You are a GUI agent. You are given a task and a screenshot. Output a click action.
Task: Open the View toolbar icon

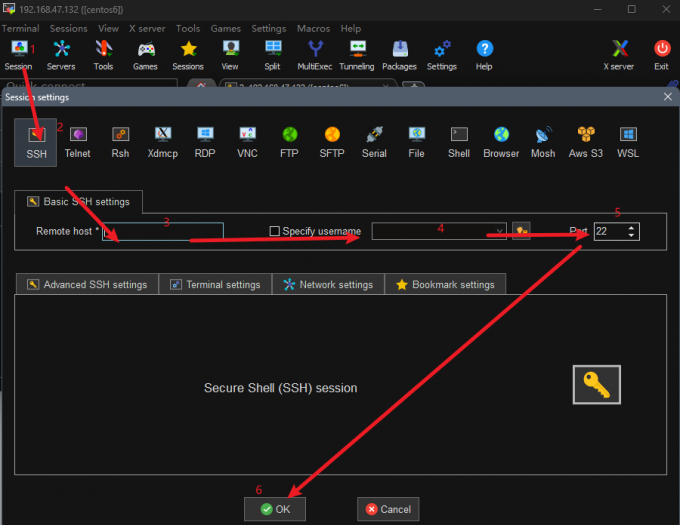click(x=230, y=55)
